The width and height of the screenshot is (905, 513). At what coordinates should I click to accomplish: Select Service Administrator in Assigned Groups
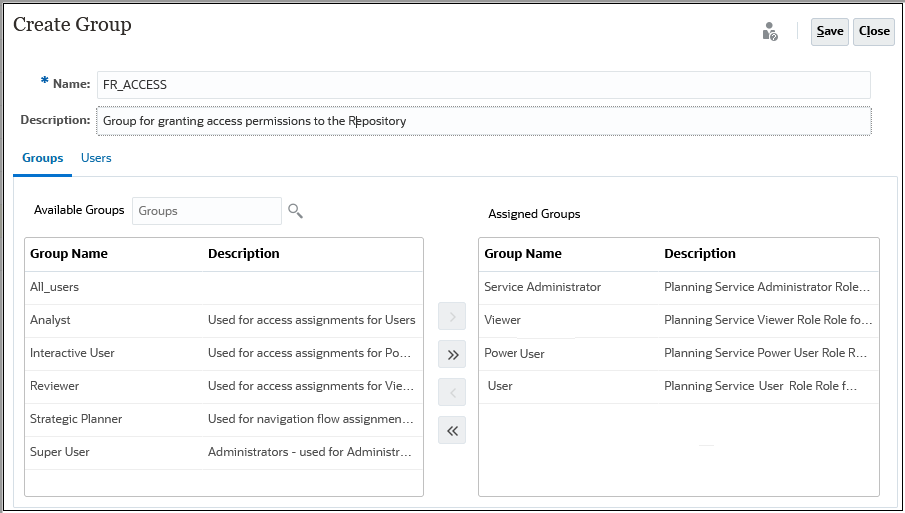coord(543,287)
